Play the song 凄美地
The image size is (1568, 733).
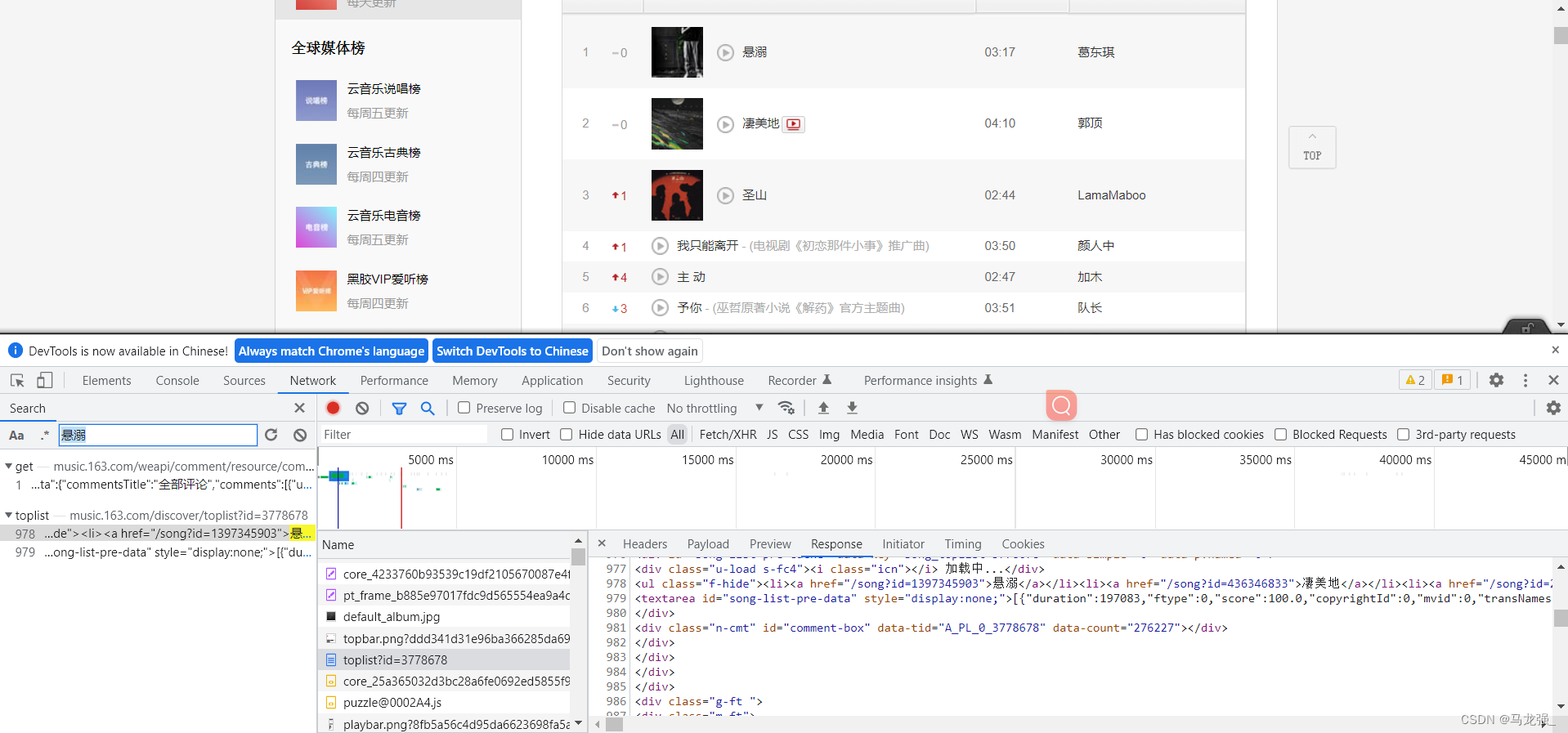tap(725, 124)
